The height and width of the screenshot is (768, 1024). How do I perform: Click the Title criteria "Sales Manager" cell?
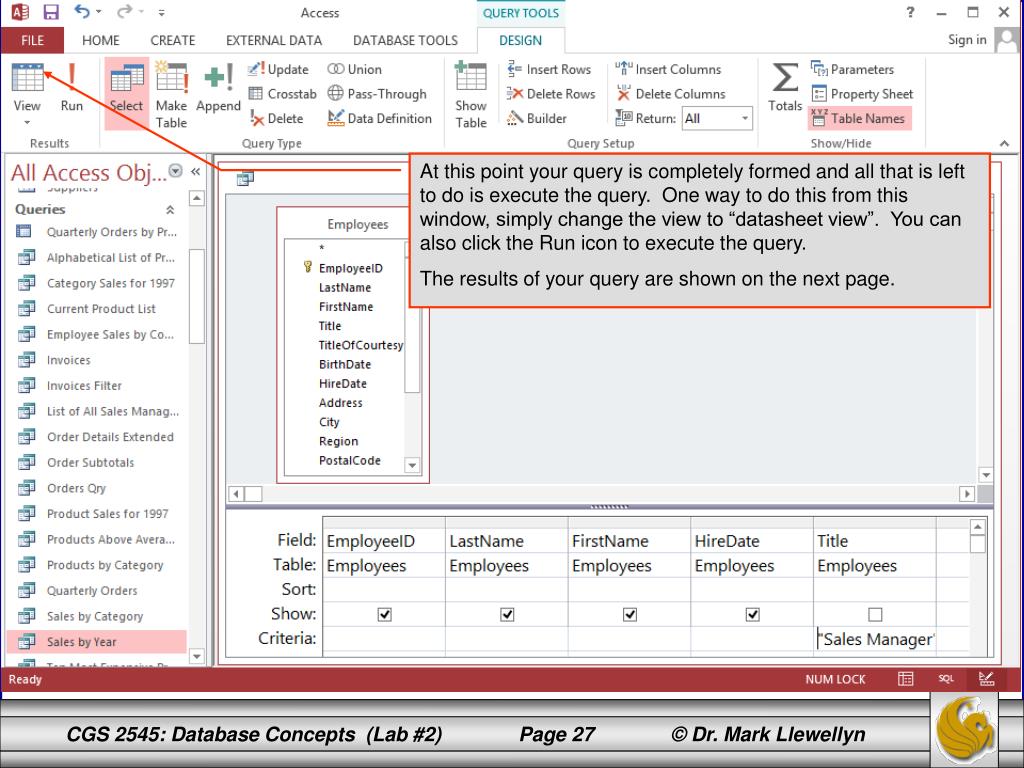tap(875, 639)
